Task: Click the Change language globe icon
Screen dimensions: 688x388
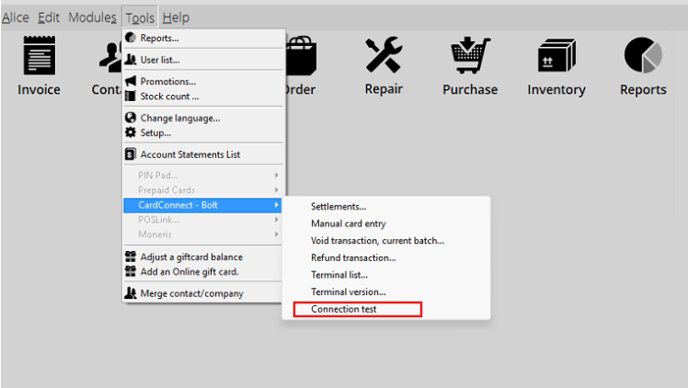Action: 130,118
